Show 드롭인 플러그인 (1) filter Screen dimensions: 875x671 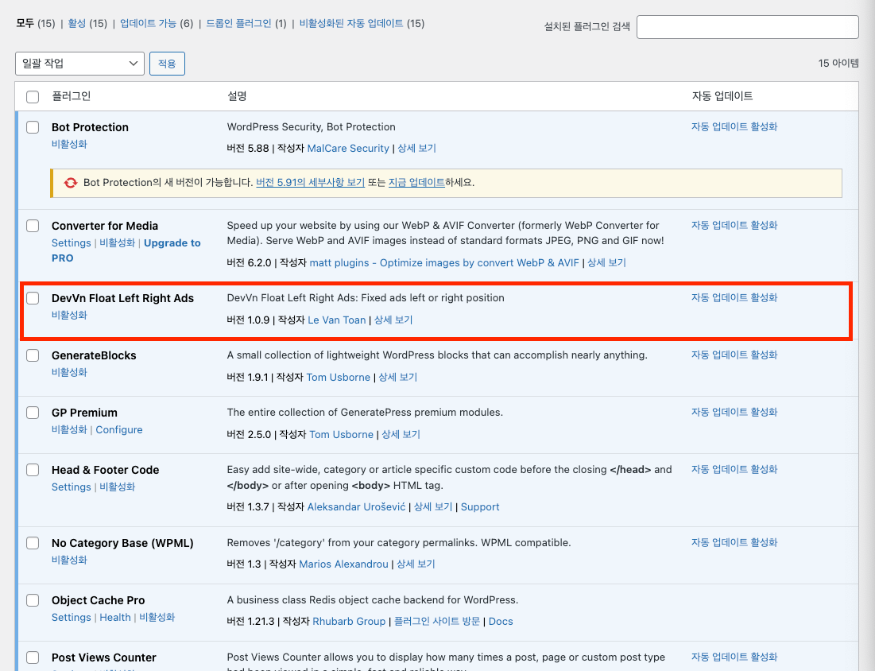tap(245, 23)
